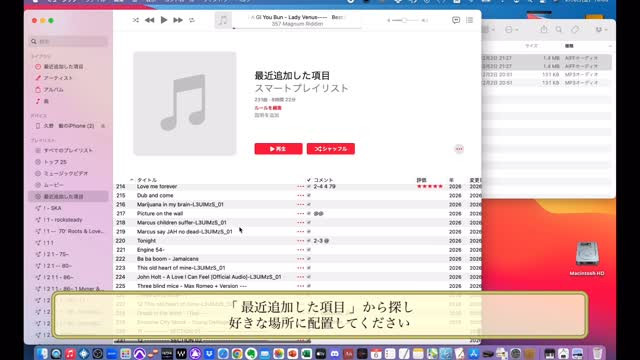Open アルバム in the library sidebar
640x360 pixels.
(53, 89)
